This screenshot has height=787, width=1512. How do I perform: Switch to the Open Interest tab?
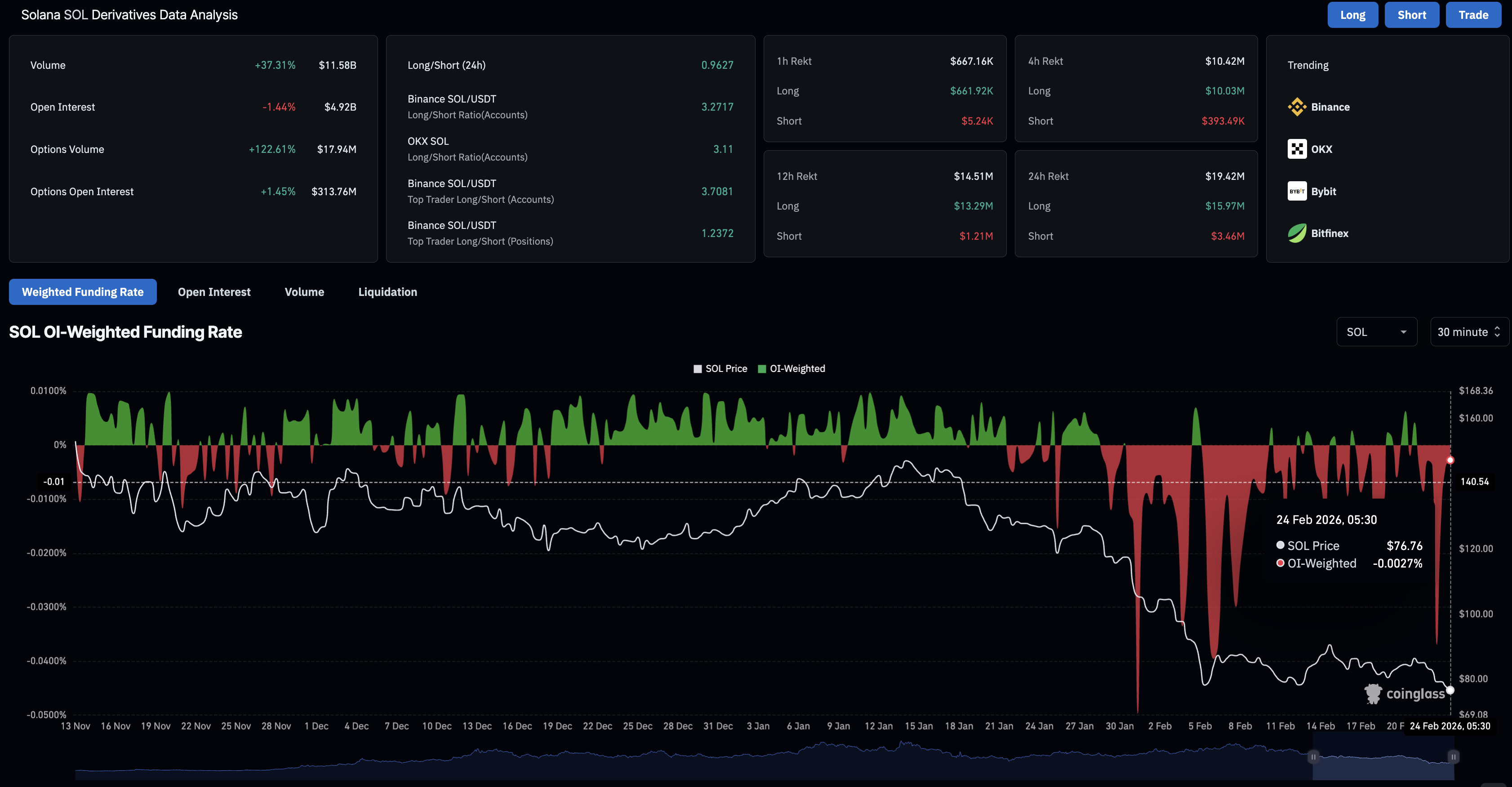click(x=213, y=292)
